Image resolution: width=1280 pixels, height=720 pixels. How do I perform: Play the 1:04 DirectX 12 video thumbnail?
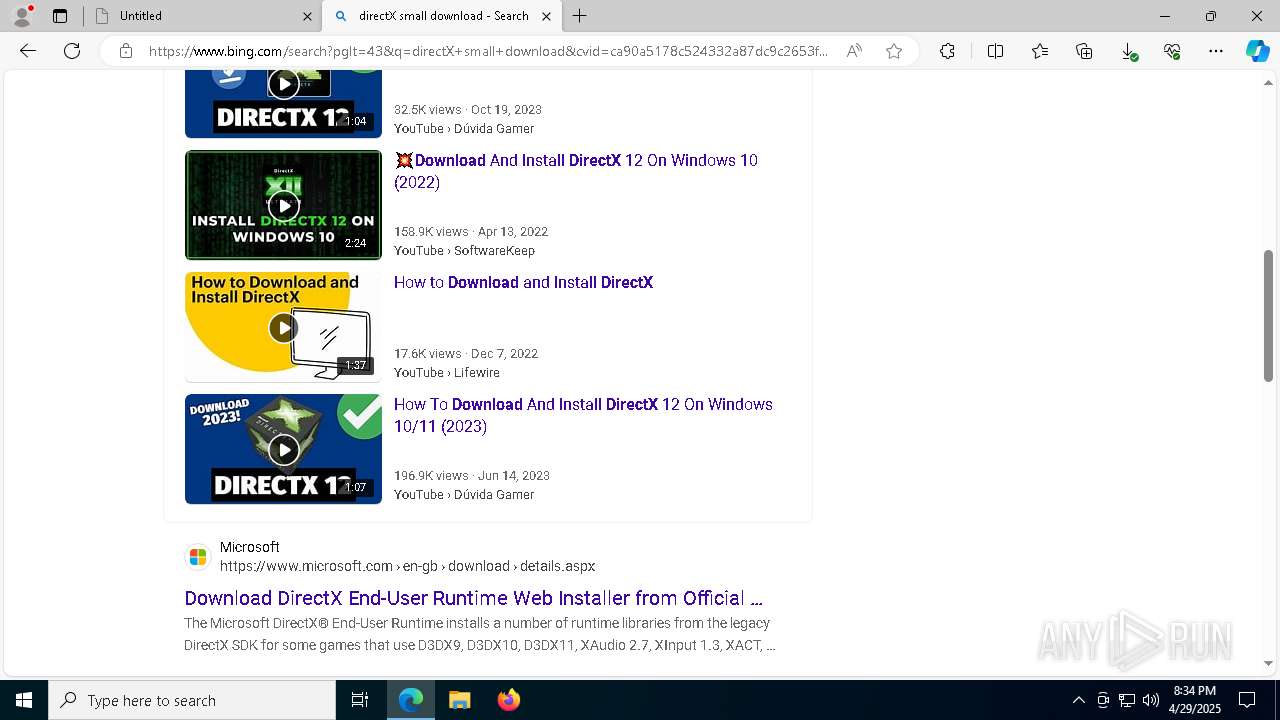coord(283,104)
